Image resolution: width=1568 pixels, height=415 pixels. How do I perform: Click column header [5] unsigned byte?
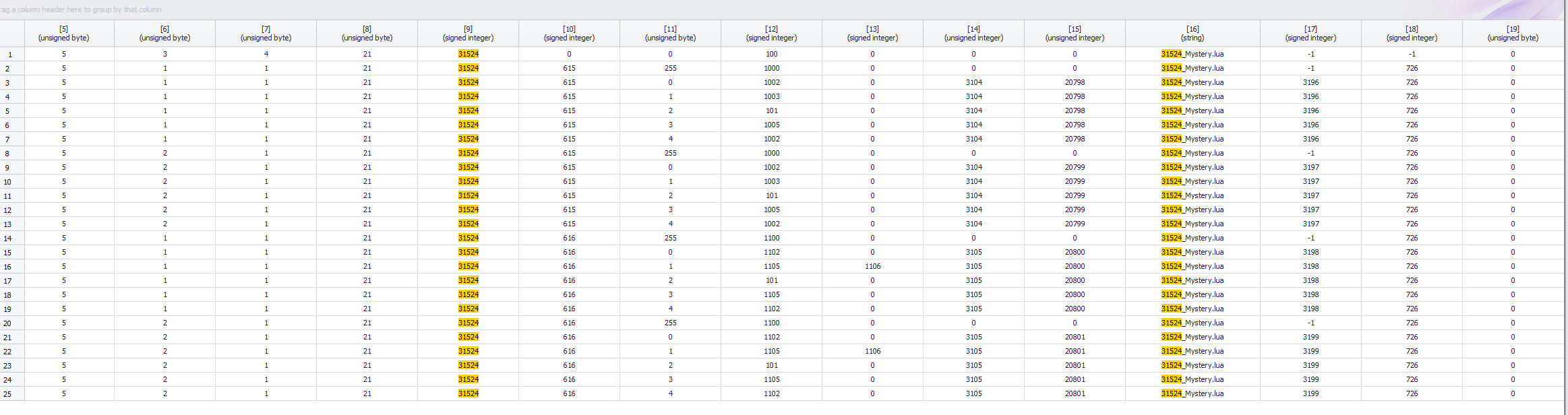64,33
